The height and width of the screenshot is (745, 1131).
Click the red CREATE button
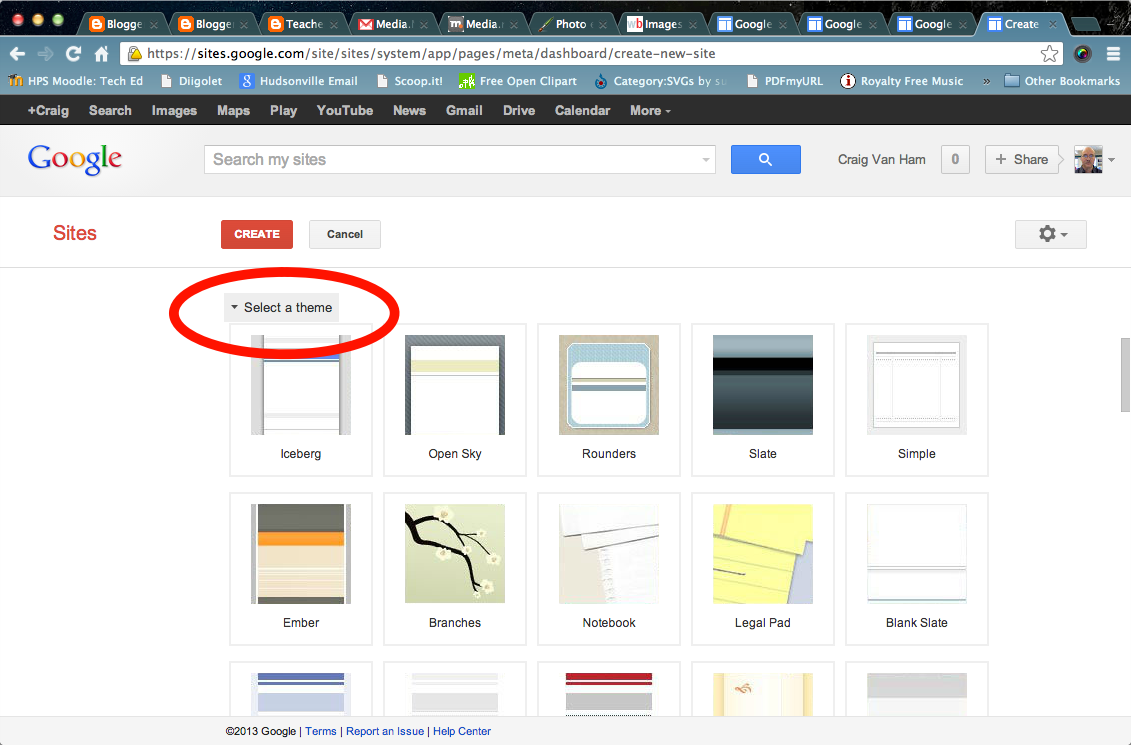pyautogui.click(x=257, y=234)
